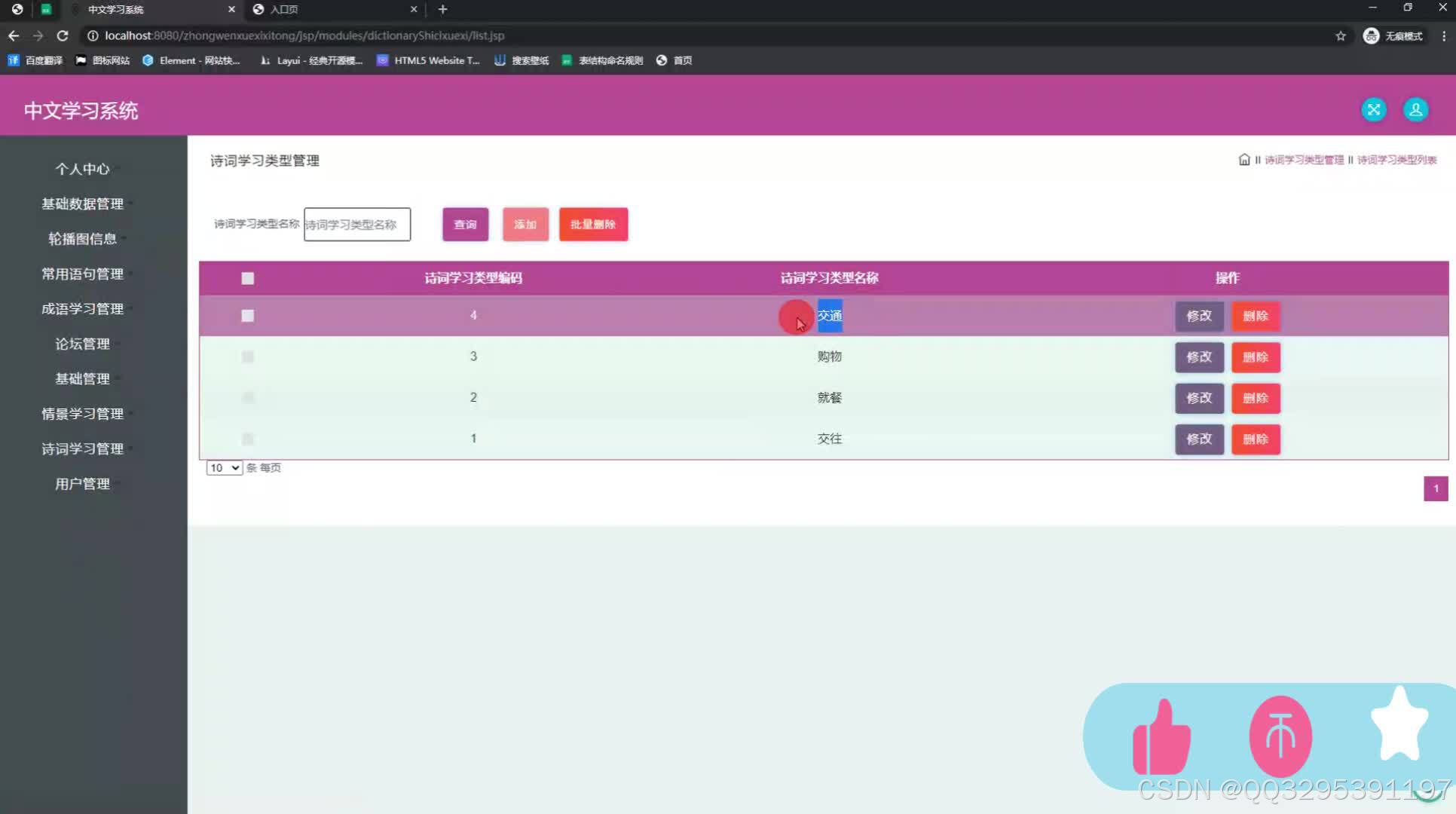Screen dimensions: 1456x814
Task: Open the user profile icon in header
Action: 1415,110
